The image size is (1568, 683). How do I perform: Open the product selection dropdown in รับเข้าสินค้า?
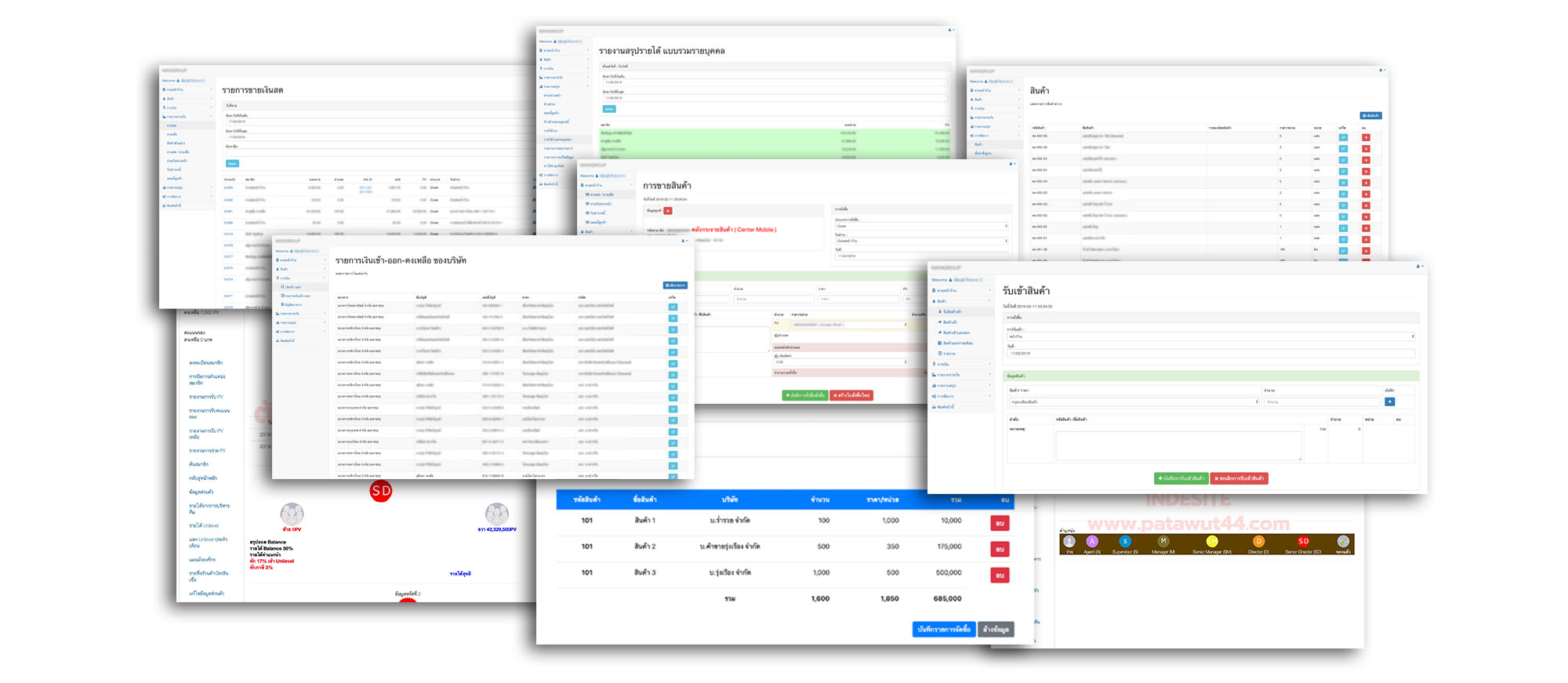1134,401
